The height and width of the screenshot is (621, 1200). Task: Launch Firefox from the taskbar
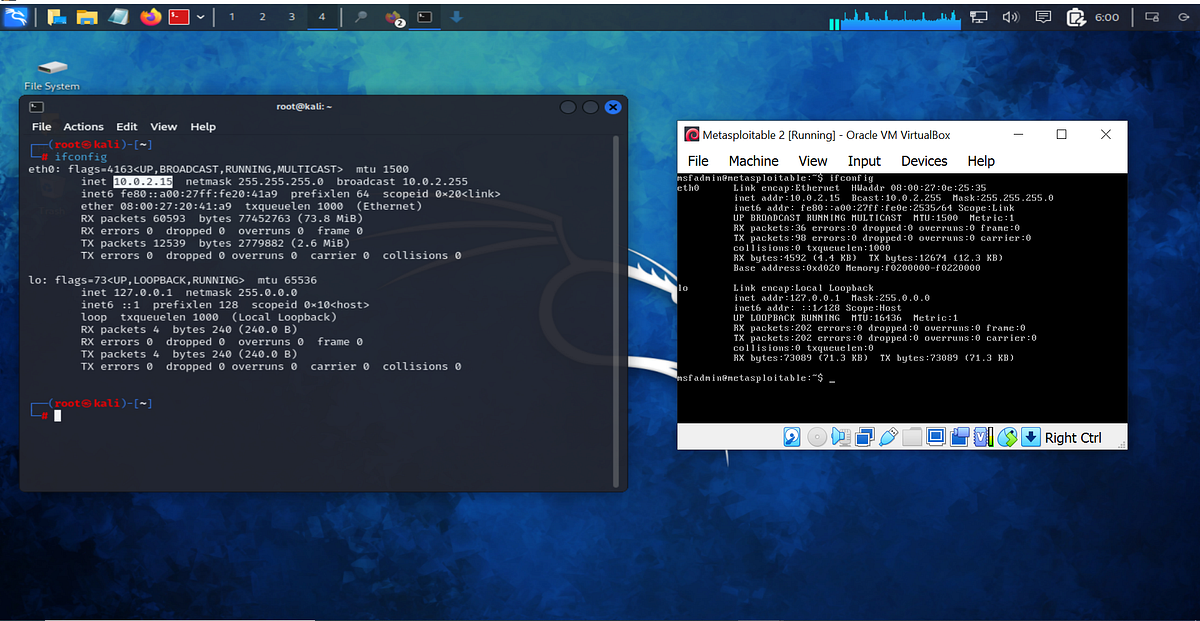point(150,16)
